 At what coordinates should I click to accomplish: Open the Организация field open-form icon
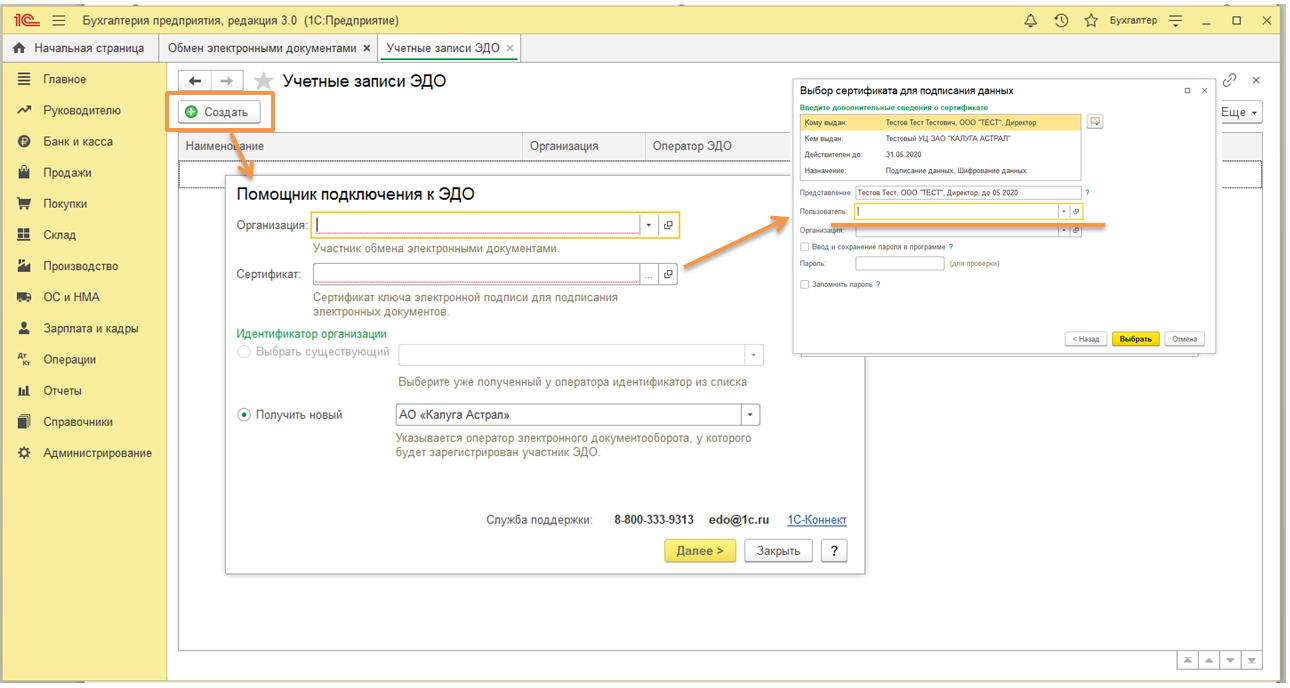point(668,225)
